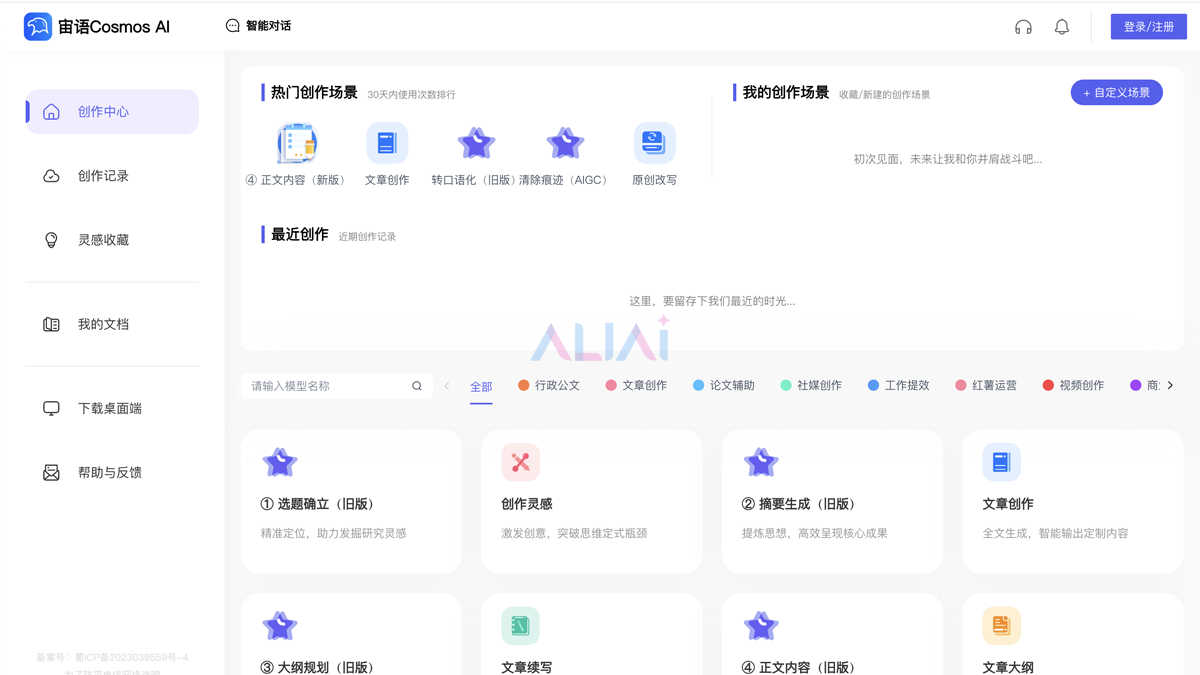Open 清除痕迹（AIGC）star icon
Screen dimensions: 1200x675
tap(565, 144)
